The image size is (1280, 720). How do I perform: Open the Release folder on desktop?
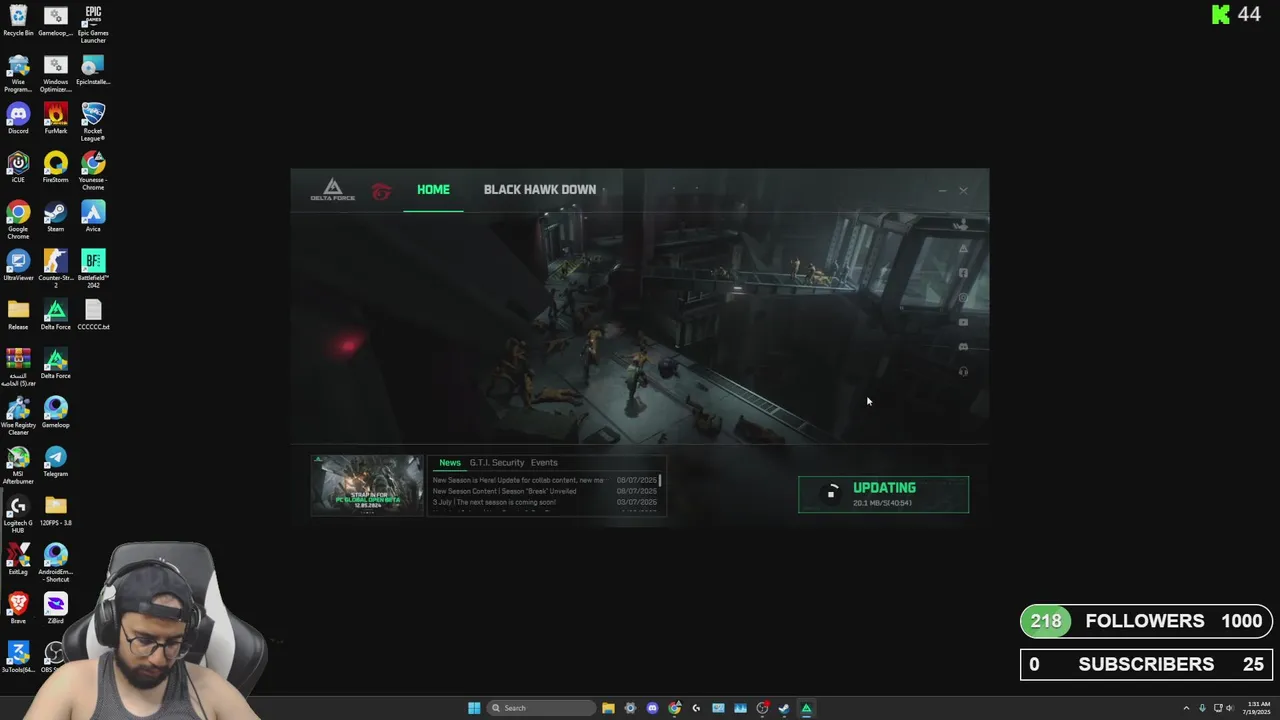pos(18,315)
